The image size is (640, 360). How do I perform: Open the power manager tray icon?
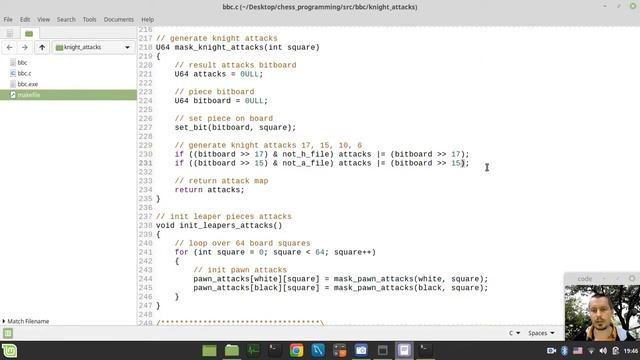coord(616,351)
